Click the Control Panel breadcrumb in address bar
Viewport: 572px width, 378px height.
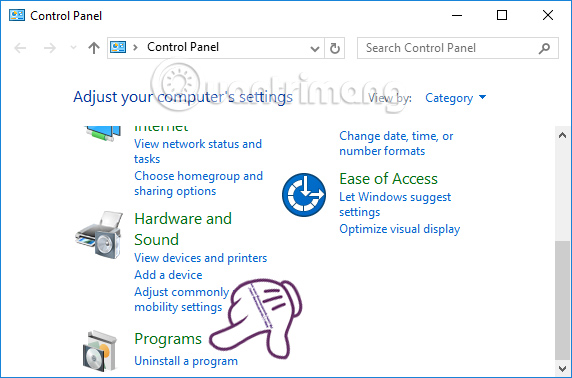[x=183, y=47]
